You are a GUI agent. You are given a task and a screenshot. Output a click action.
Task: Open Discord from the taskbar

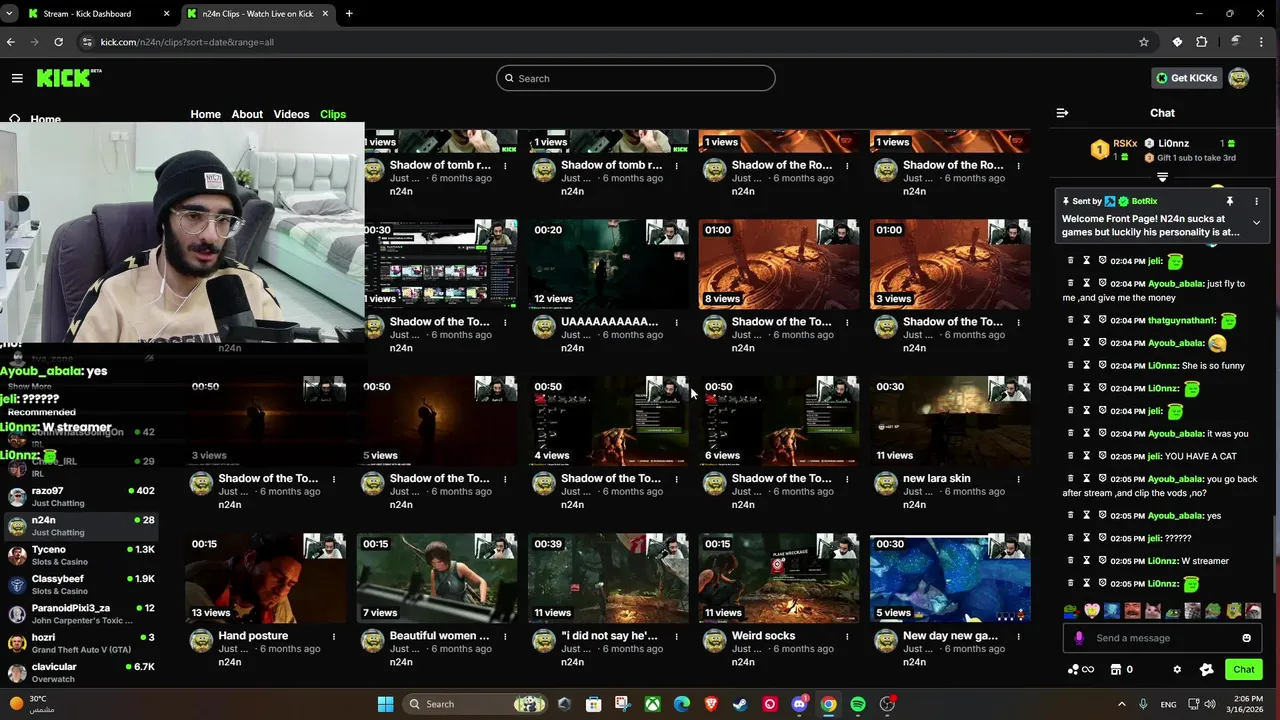click(799, 704)
